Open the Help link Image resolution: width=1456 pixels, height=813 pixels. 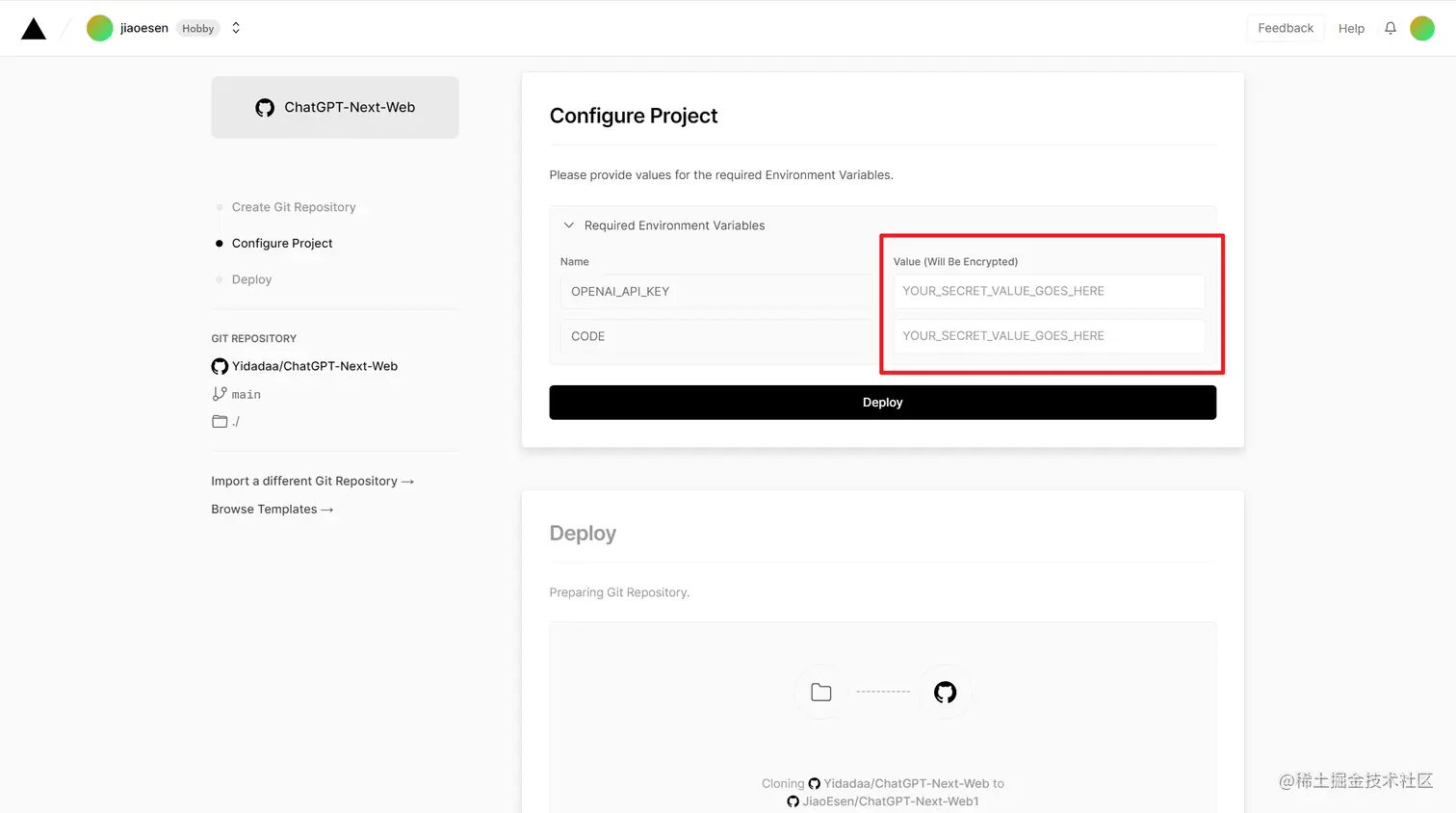[1351, 29]
